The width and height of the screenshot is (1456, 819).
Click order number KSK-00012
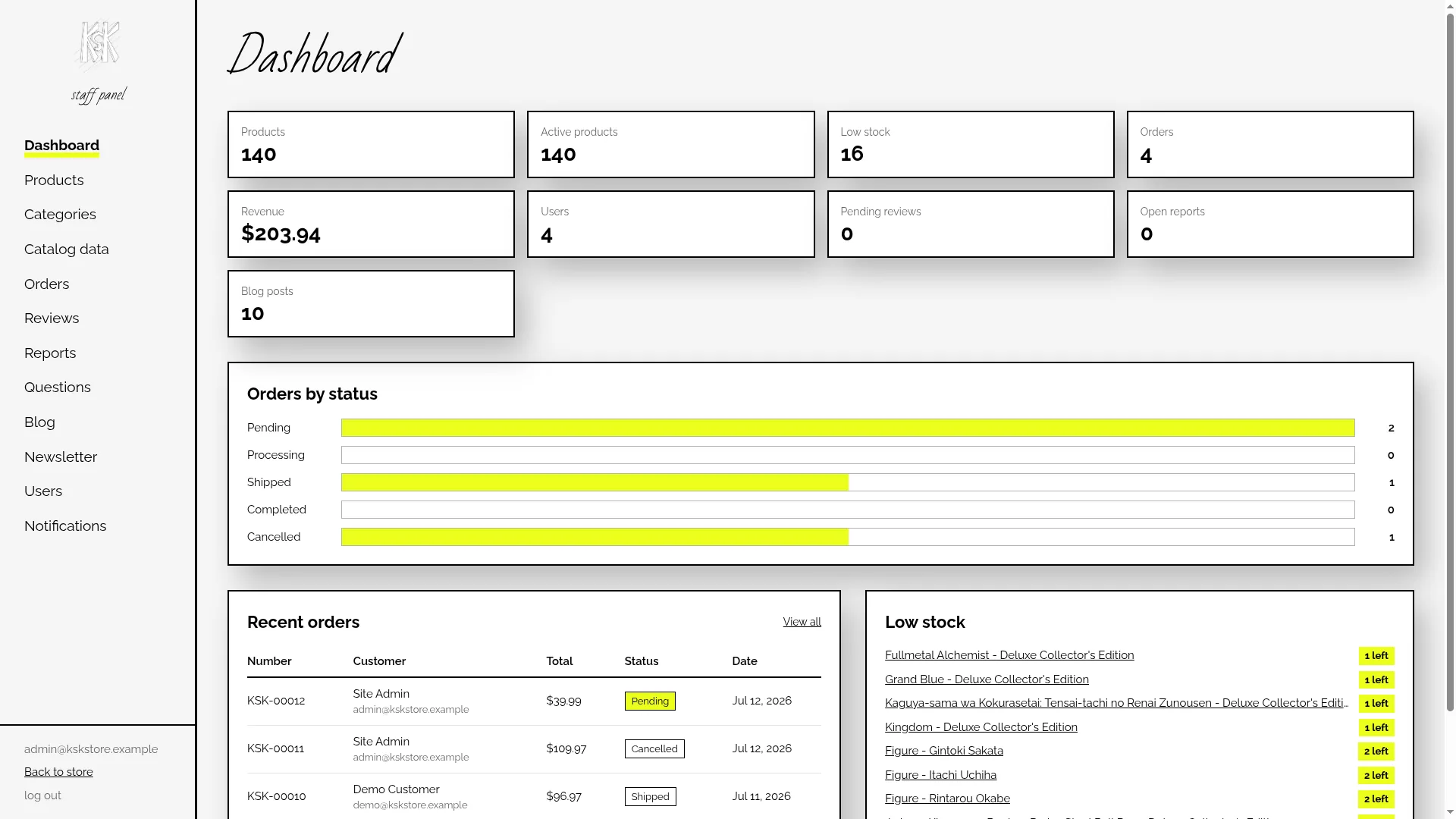coord(276,701)
